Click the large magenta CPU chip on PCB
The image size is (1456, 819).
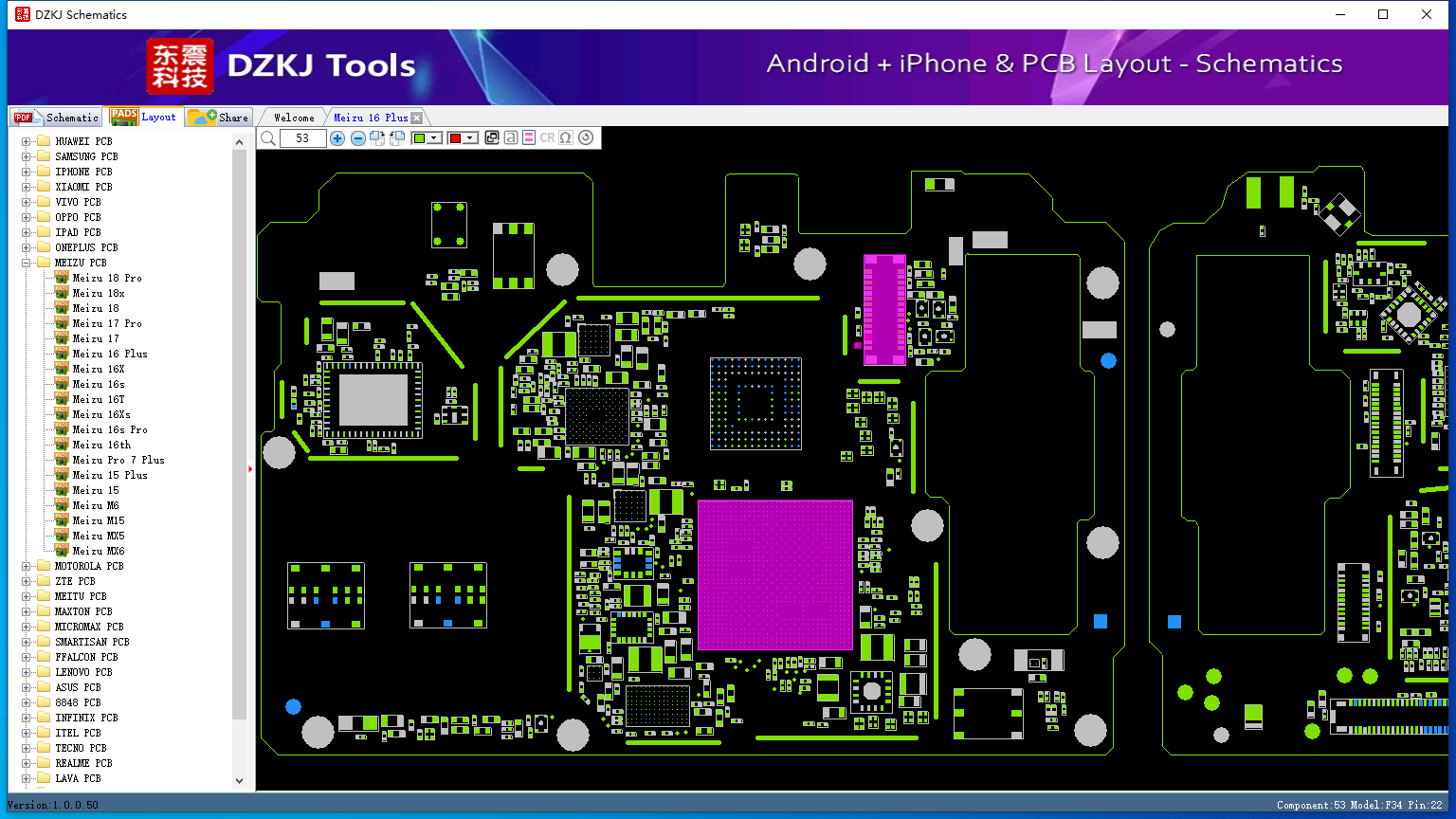click(775, 575)
